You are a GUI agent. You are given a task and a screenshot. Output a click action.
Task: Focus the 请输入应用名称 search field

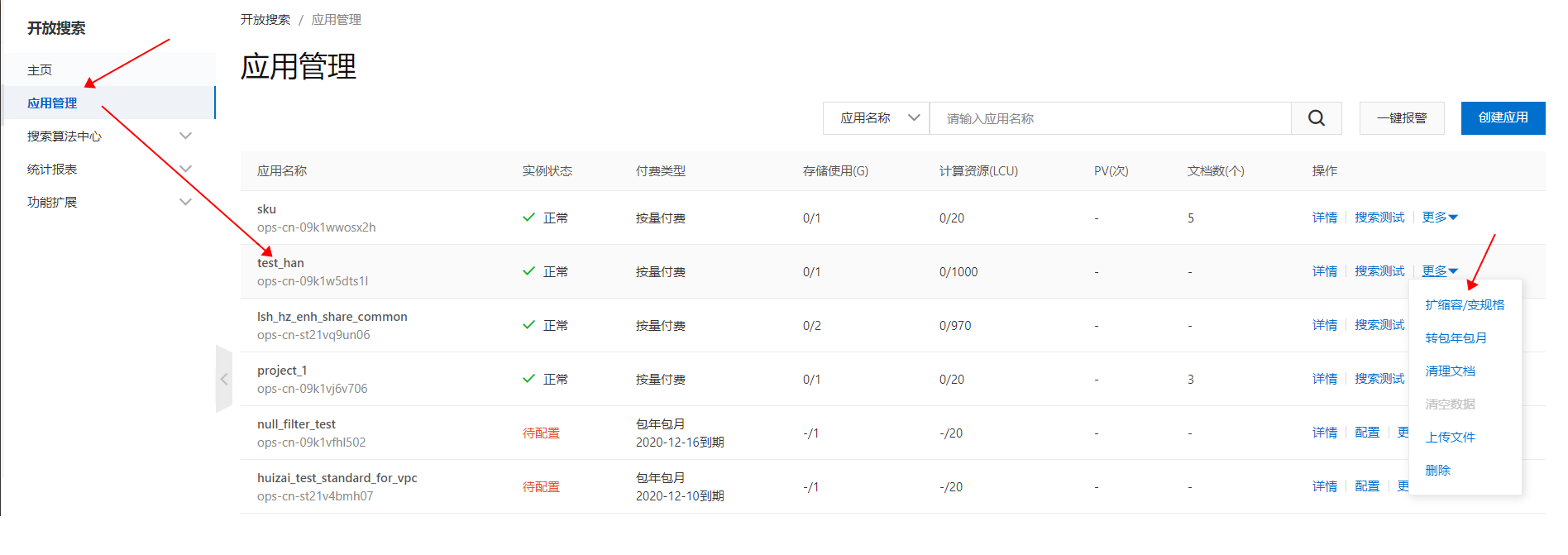[x=1110, y=118]
